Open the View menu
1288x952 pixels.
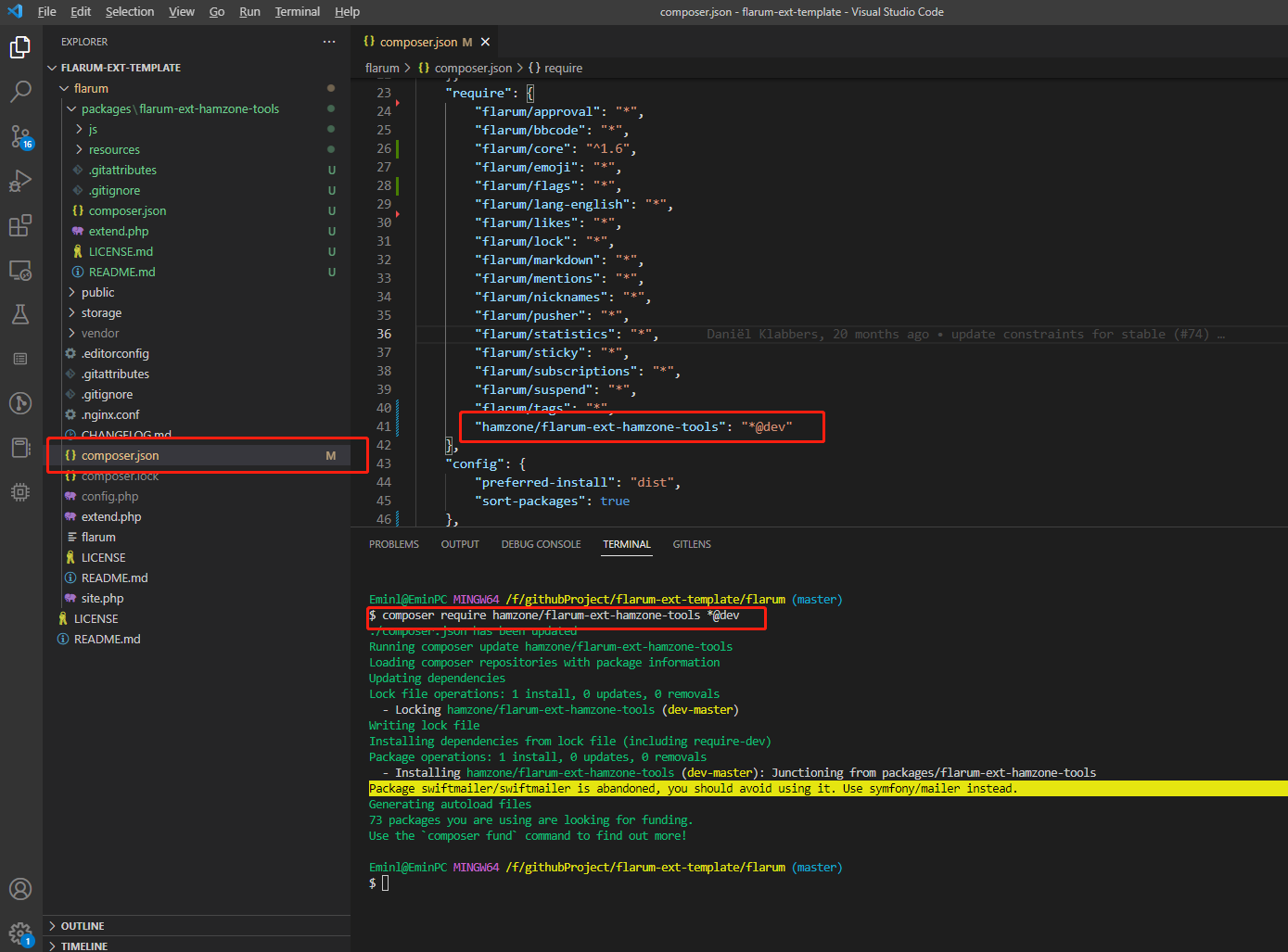pos(182,11)
